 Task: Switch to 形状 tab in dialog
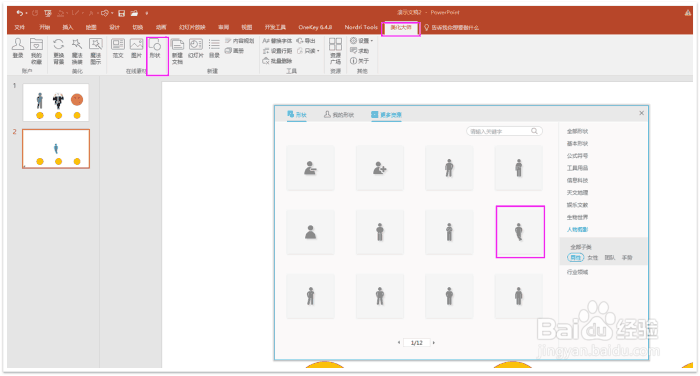tap(297, 115)
